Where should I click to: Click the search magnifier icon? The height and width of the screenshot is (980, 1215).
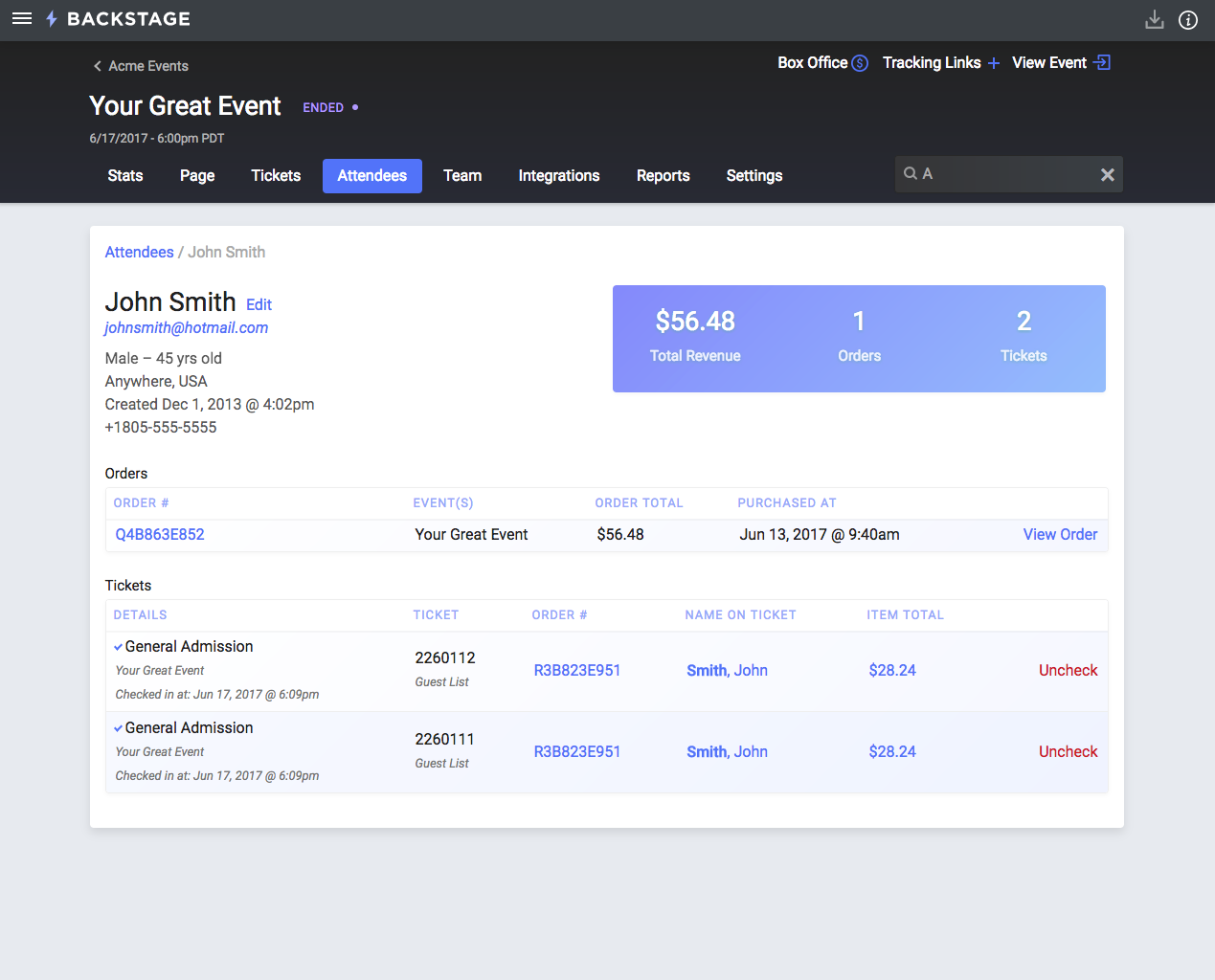tap(911, 173)
